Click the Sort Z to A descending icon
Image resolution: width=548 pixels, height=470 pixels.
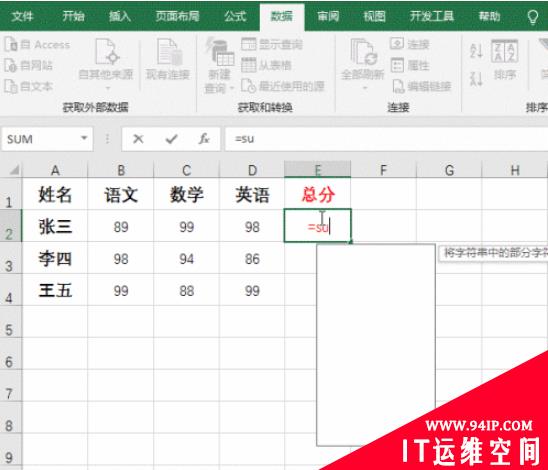point(476,79)
